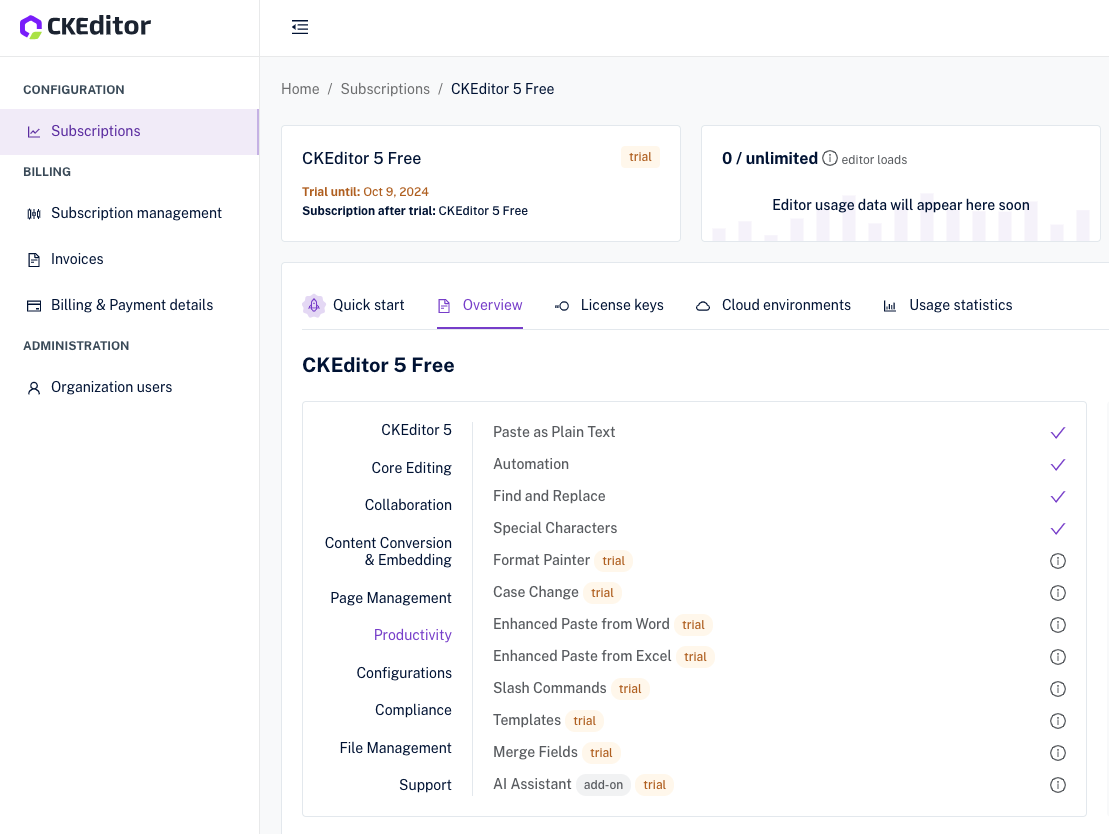Go to the Quick start tab
The image size is (1109, 834).
(x=368, y=305)
